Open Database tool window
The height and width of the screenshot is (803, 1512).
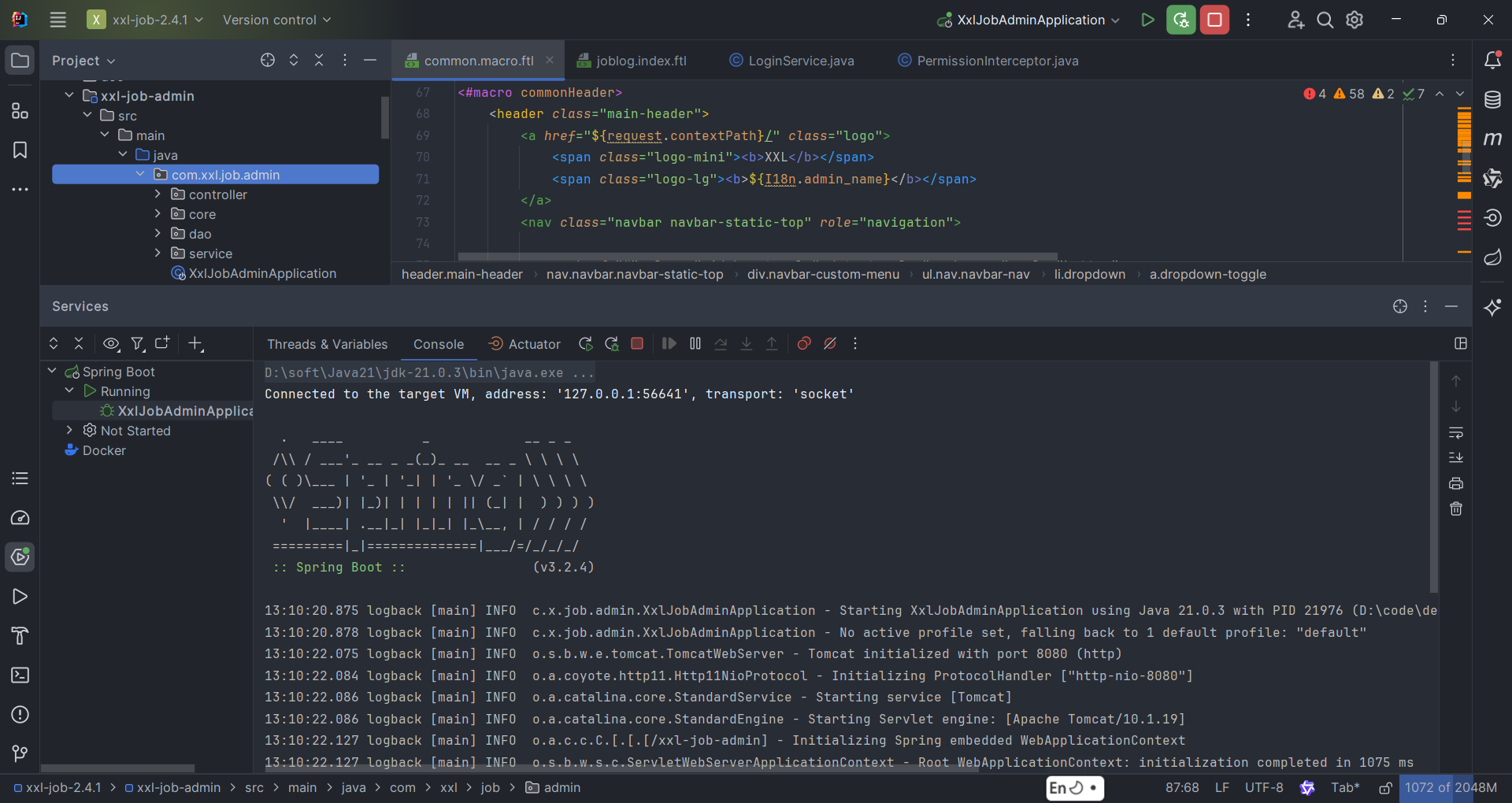pos(1492,100)
